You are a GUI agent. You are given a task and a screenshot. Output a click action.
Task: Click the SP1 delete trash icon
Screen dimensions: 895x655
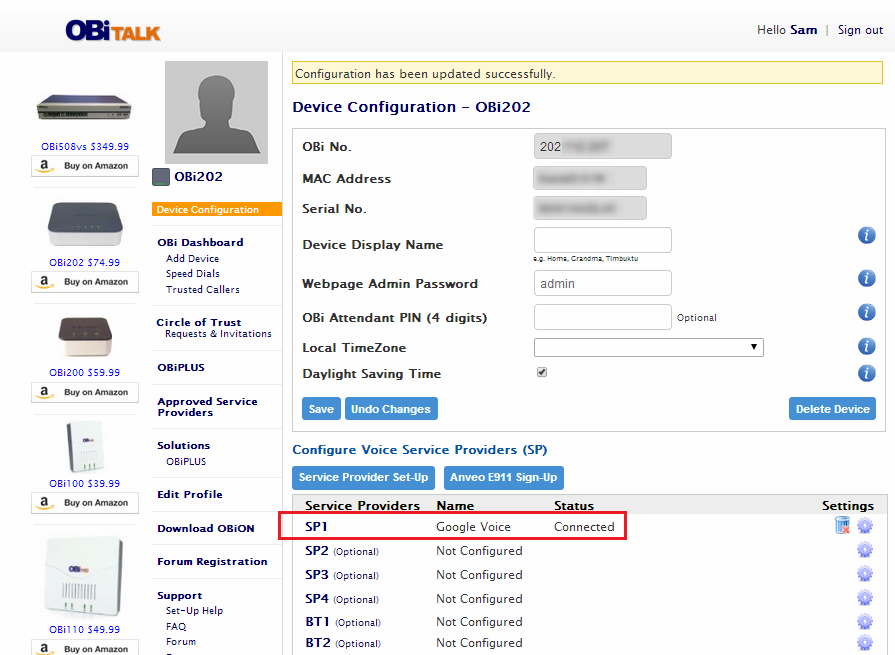[x=843, y=527]
